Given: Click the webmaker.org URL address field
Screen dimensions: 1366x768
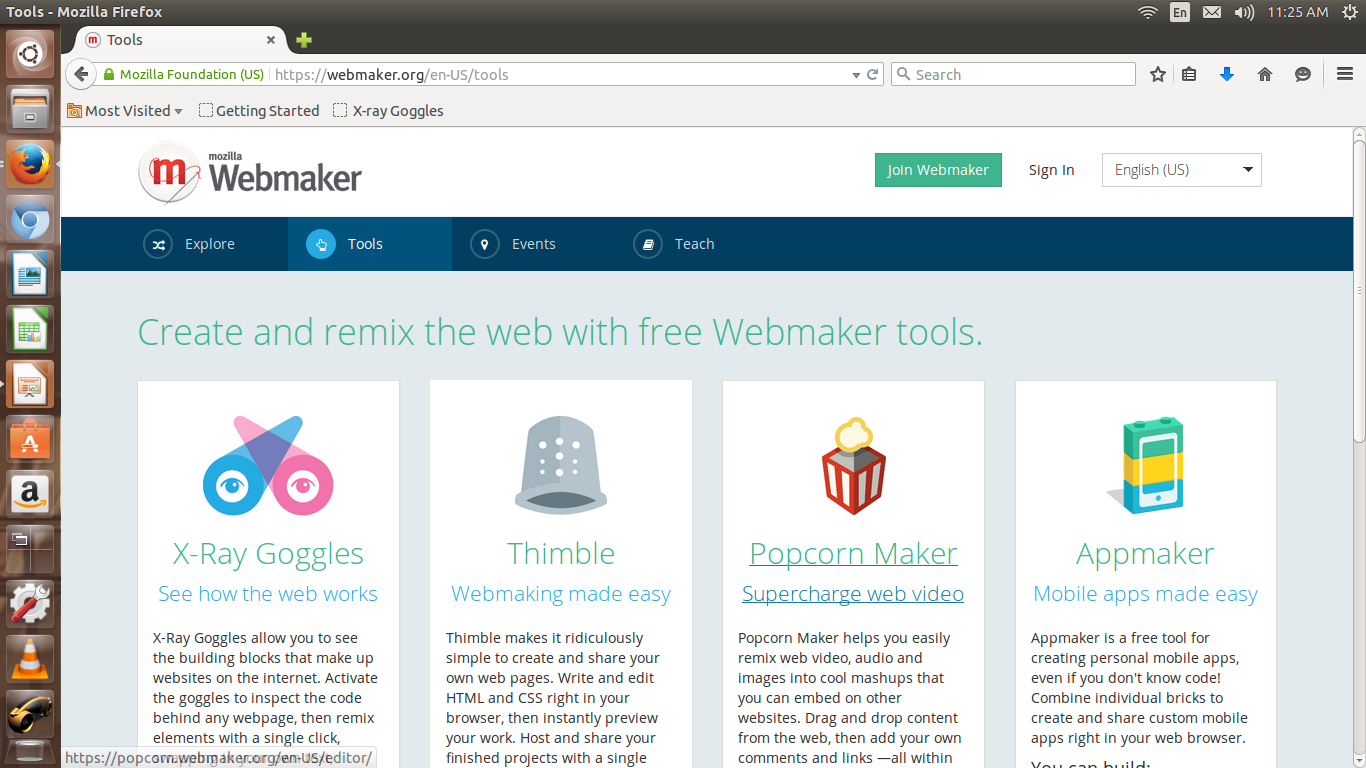Looking at the screenshot, I should pos(560,75).
